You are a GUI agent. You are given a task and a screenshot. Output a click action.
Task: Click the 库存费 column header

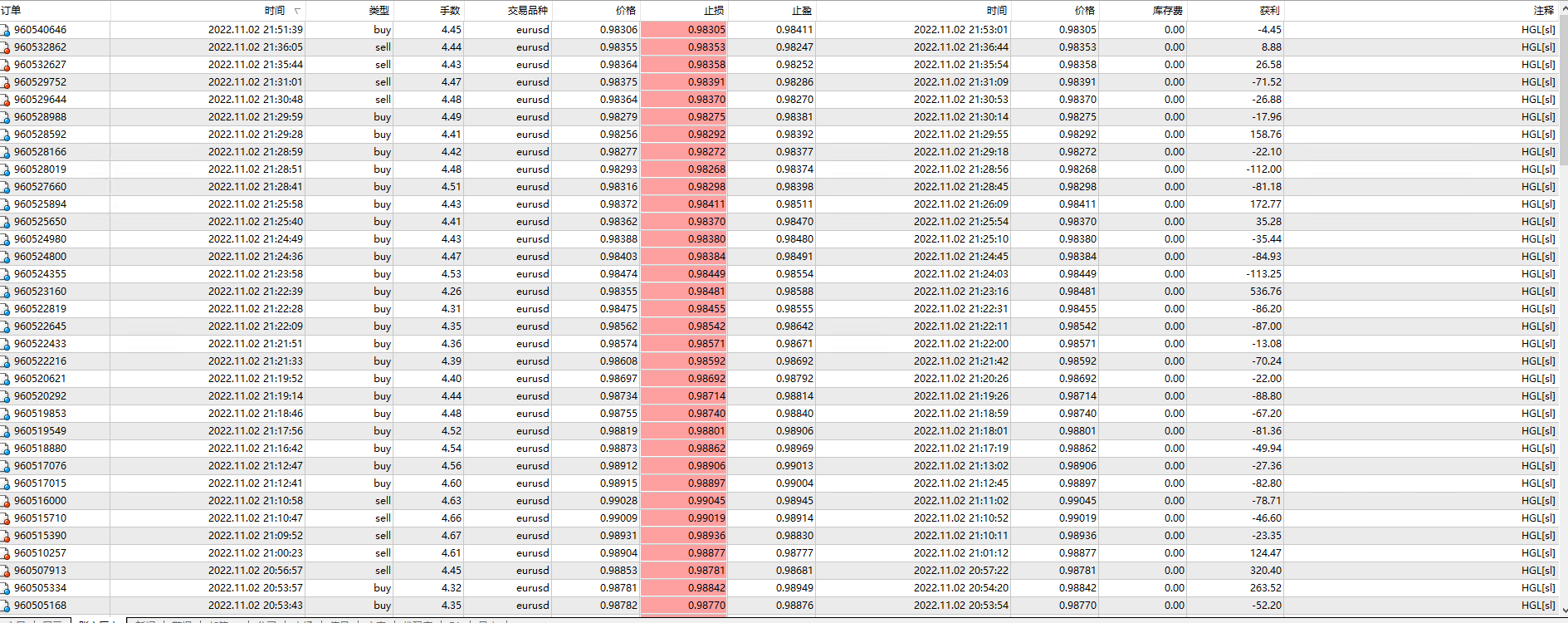pyautogui.click(x=1143, y=11)
